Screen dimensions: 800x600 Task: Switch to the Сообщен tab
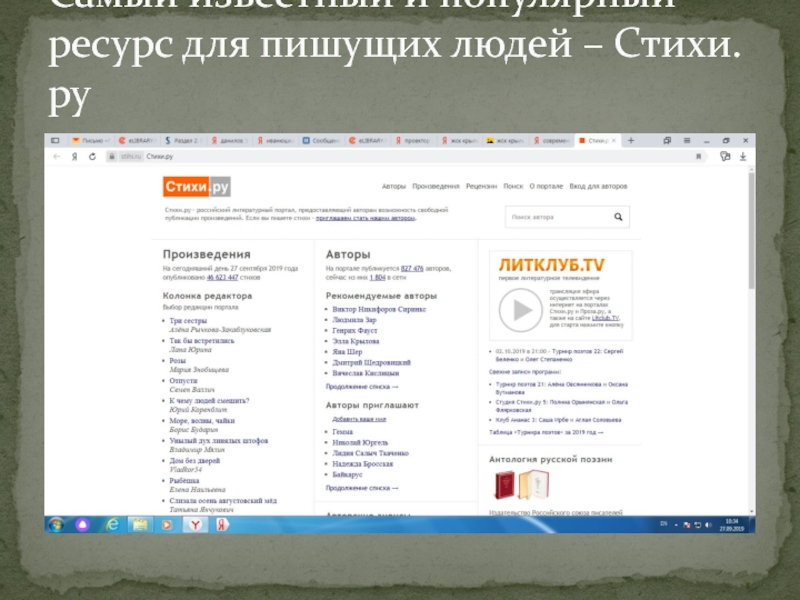pos(321,140)
